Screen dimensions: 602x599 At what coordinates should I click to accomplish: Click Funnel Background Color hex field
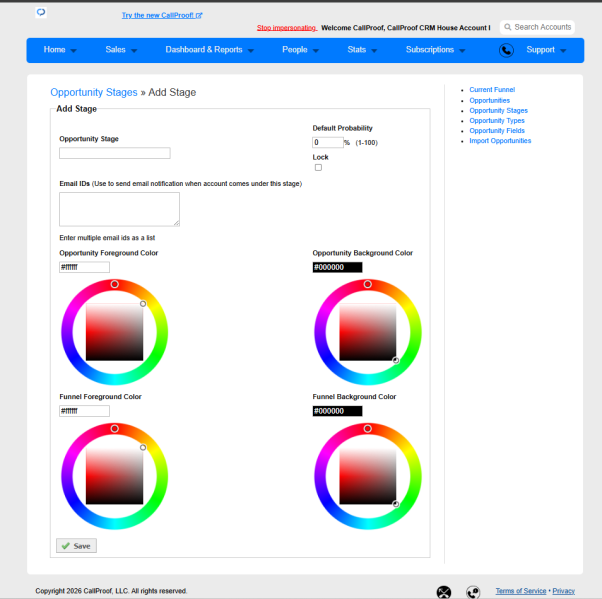337,411
